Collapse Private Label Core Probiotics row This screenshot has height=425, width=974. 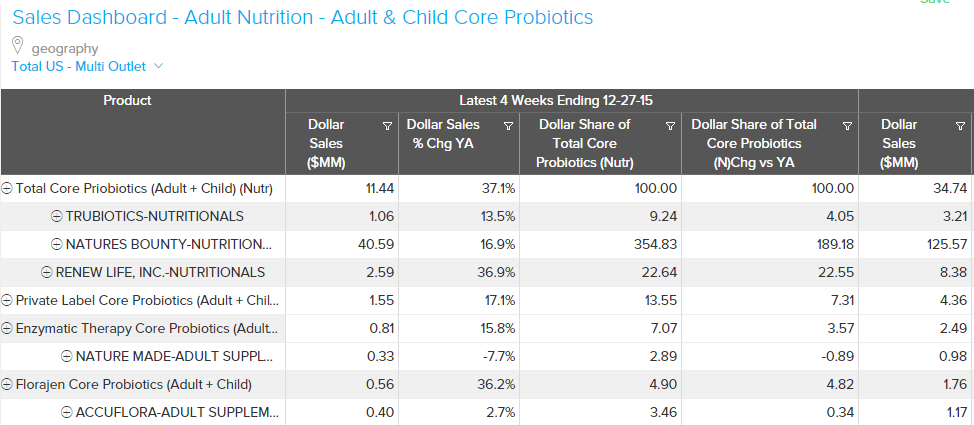pos(8,300)
